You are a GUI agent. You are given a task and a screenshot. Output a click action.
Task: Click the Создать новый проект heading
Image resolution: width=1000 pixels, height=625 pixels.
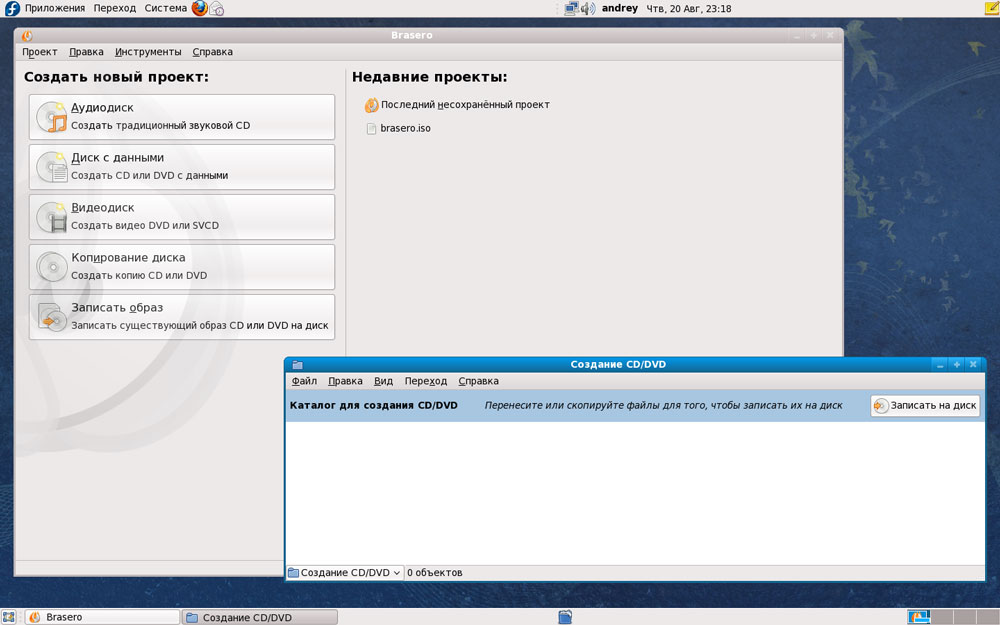tap(116, 77)
